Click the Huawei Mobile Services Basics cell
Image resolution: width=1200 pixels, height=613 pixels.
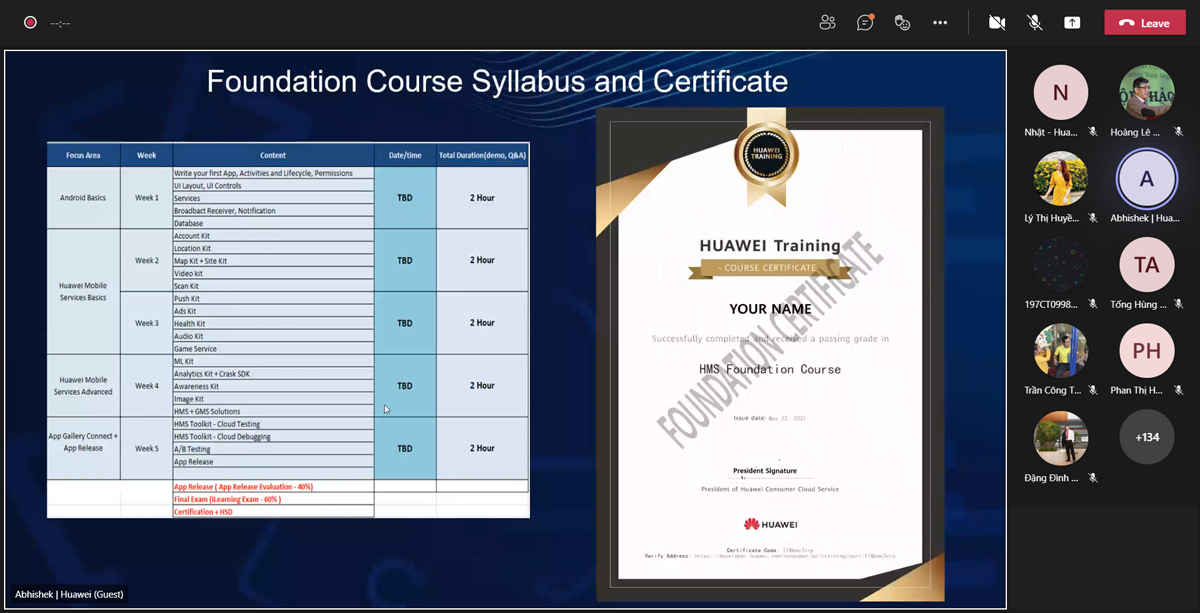click(83, 291)
